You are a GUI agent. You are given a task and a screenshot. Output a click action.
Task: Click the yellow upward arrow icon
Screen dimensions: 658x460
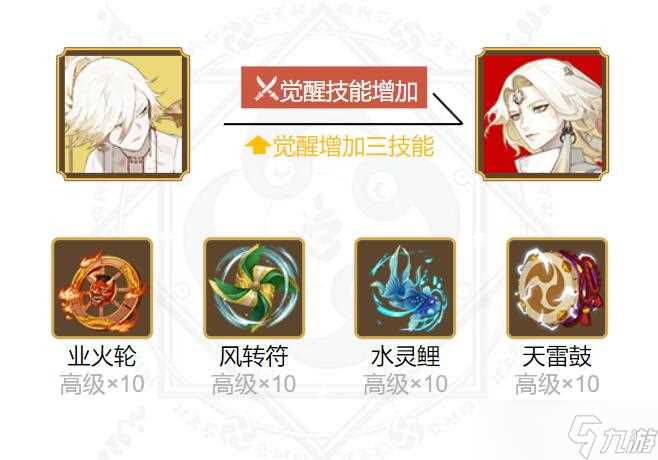257,146
